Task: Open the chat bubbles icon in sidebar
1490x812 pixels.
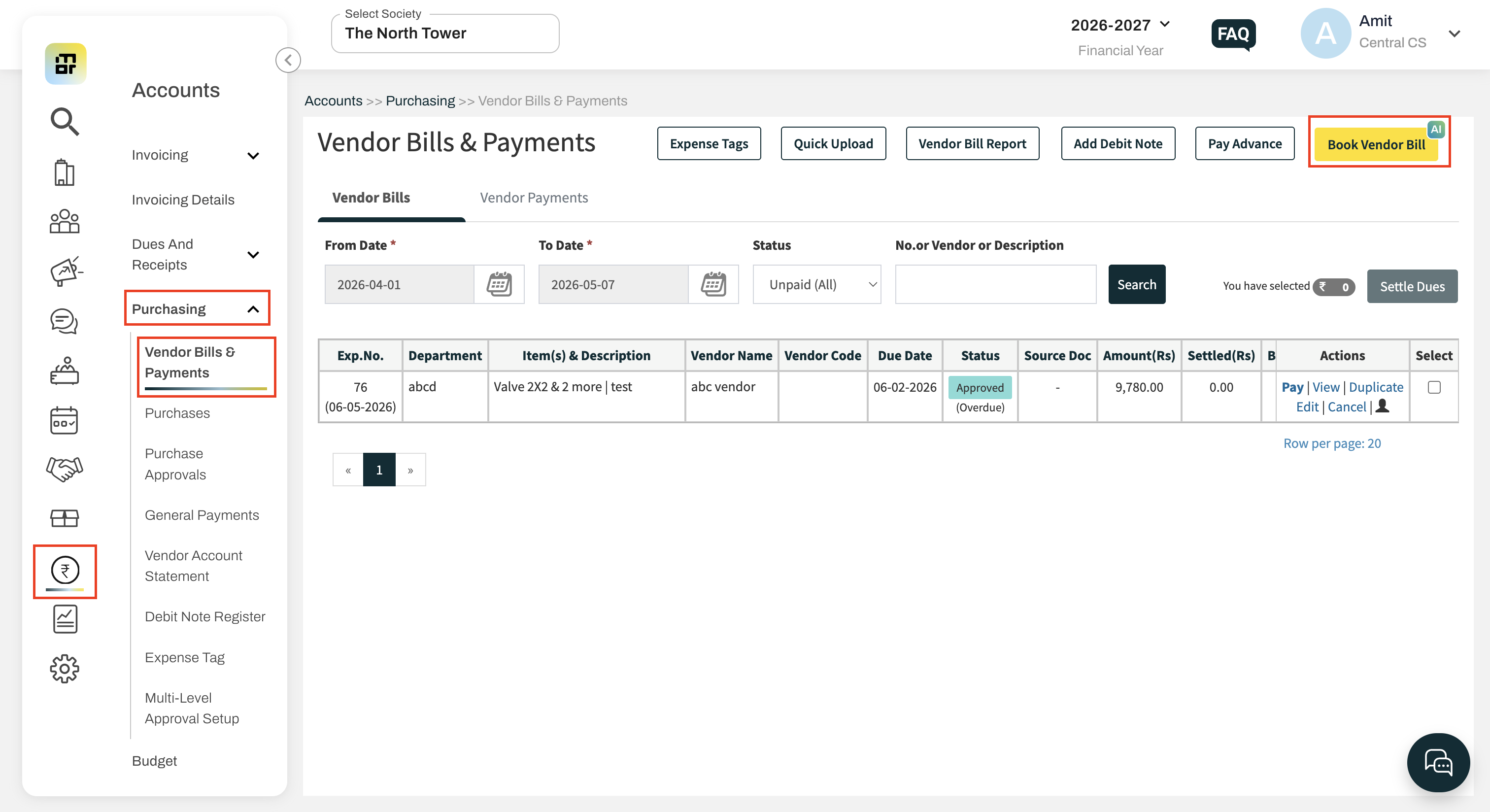Action: pyautogui.click(x=64, y=321)
